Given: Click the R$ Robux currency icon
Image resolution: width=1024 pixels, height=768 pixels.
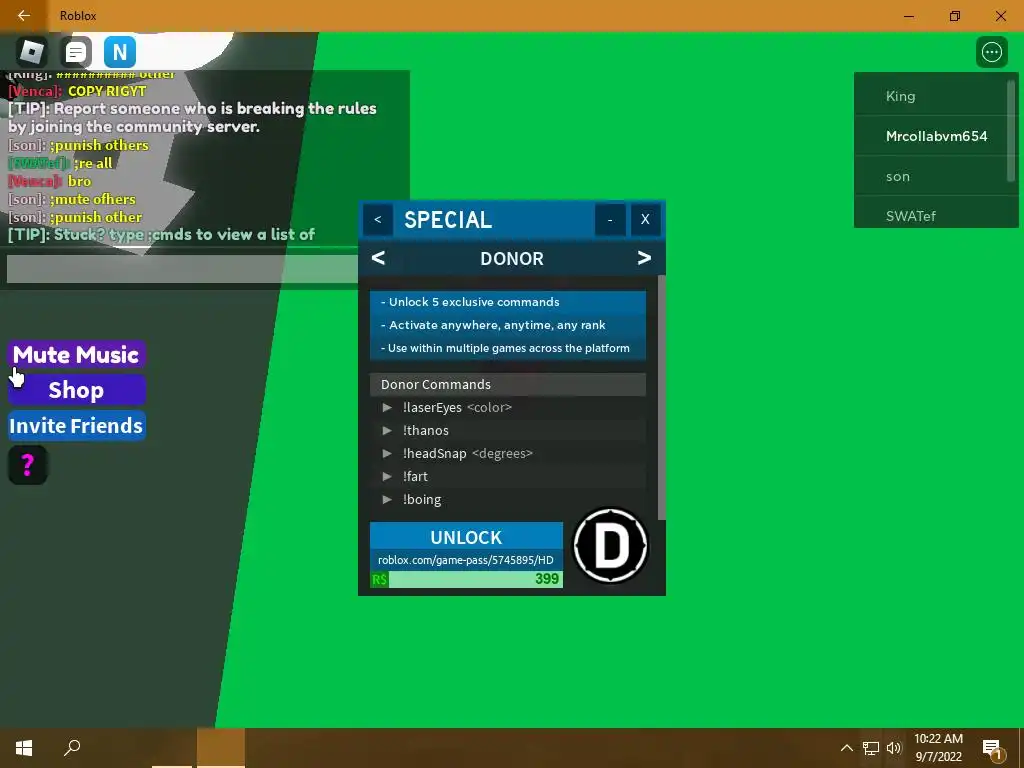Looking at the screenshot, I should (x=379, y=579).
